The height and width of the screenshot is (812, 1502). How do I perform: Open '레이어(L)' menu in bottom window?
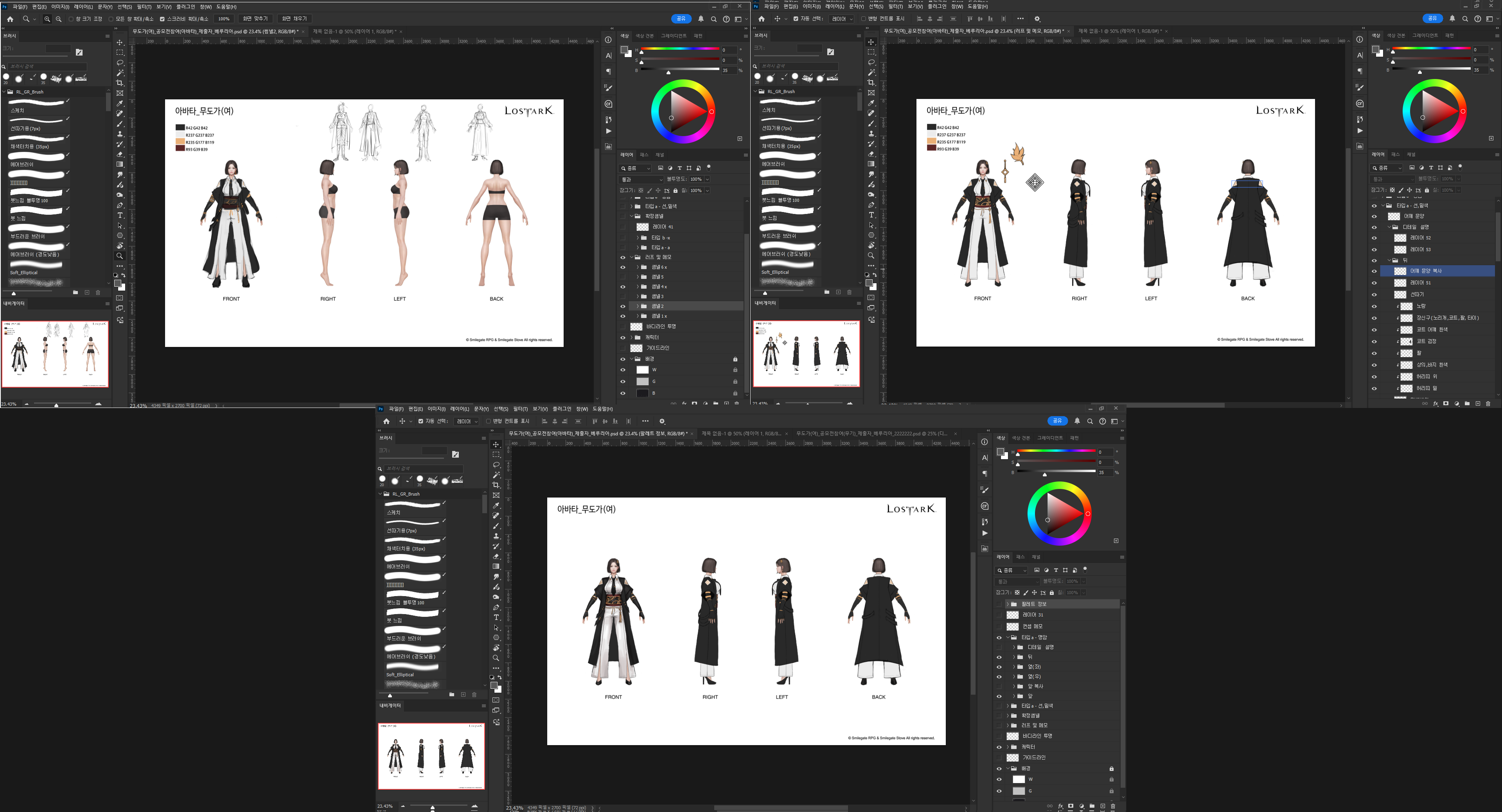click(460, 409)
